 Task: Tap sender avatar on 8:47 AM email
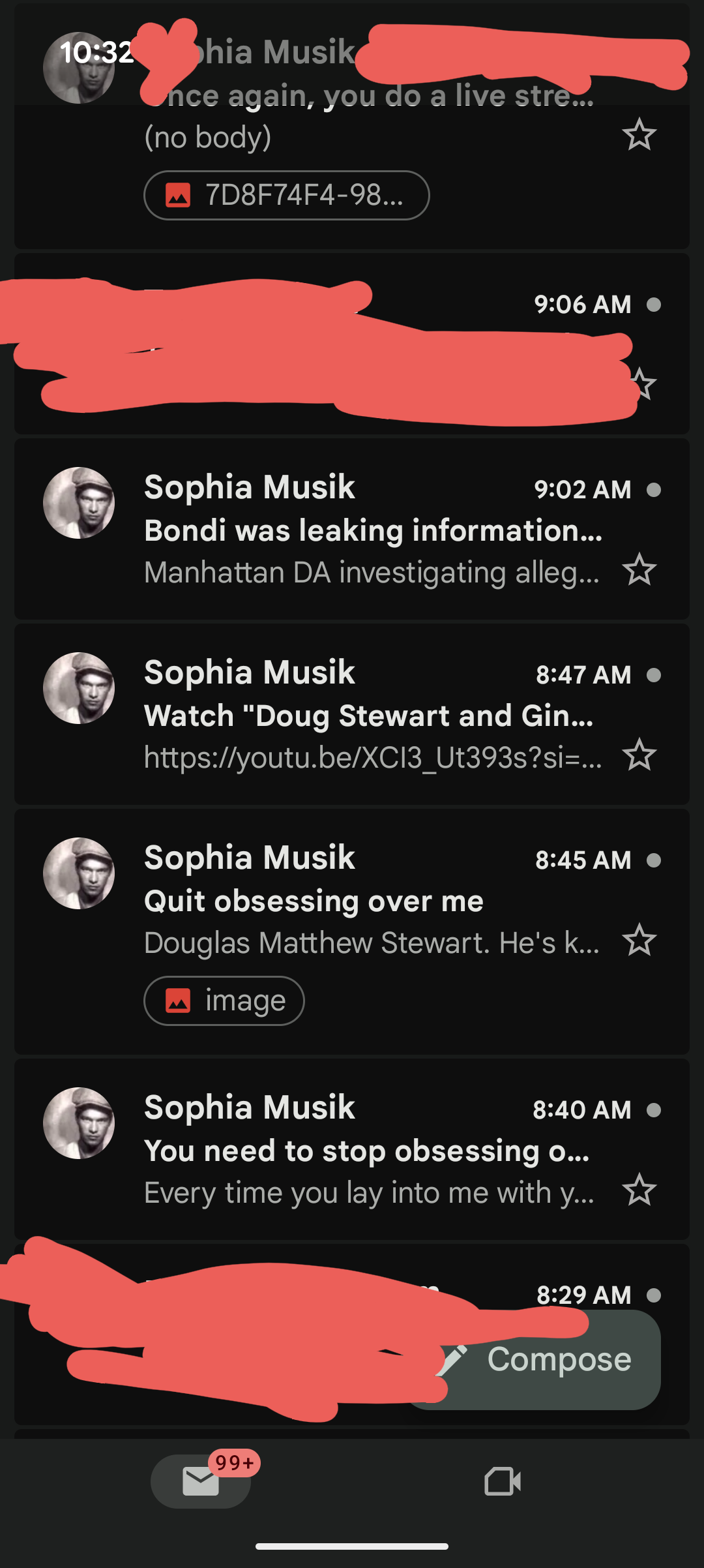79,688
